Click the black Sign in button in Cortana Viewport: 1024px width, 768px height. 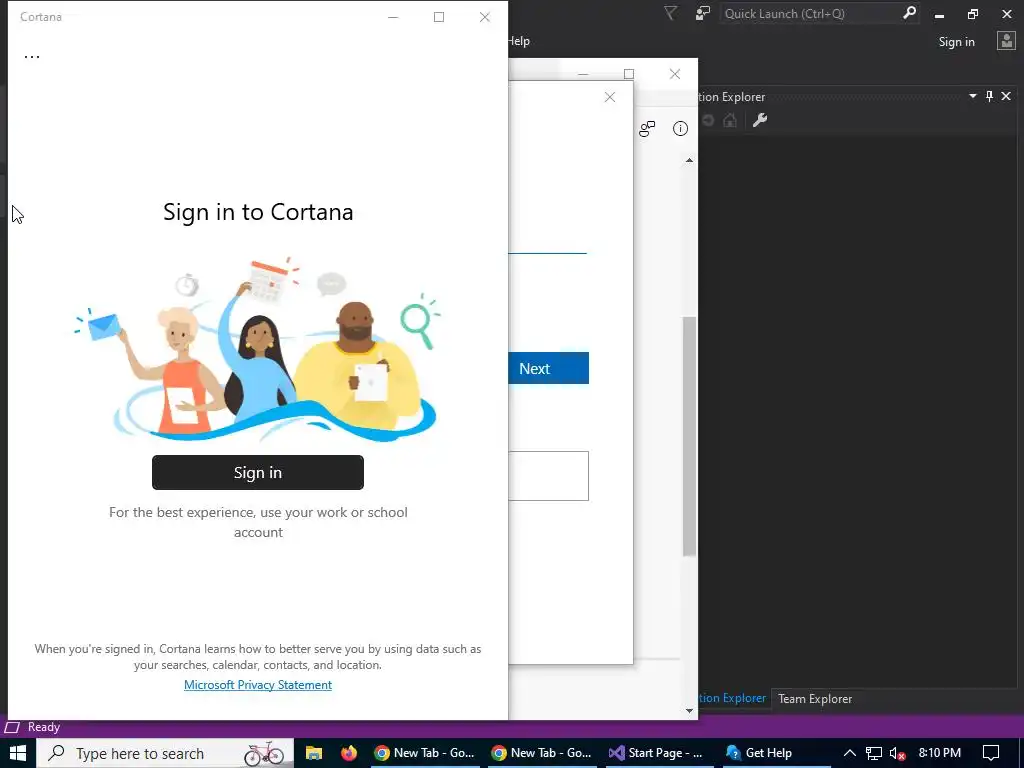(x=258, y=472)
